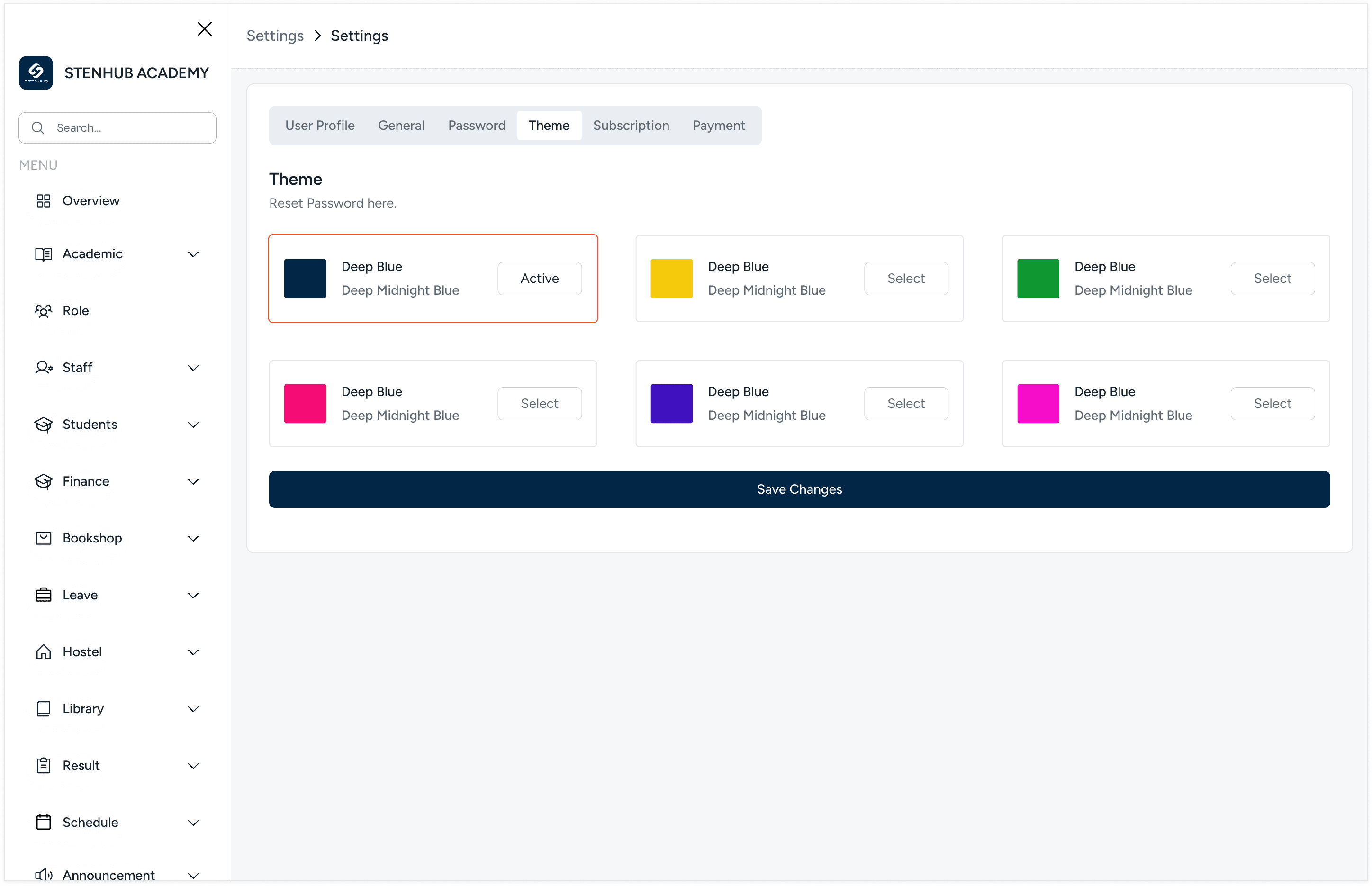The height and width of the screenshot is (886, 1372).
Task: Expand the Library menu chevron
Action: coord(193,709)
